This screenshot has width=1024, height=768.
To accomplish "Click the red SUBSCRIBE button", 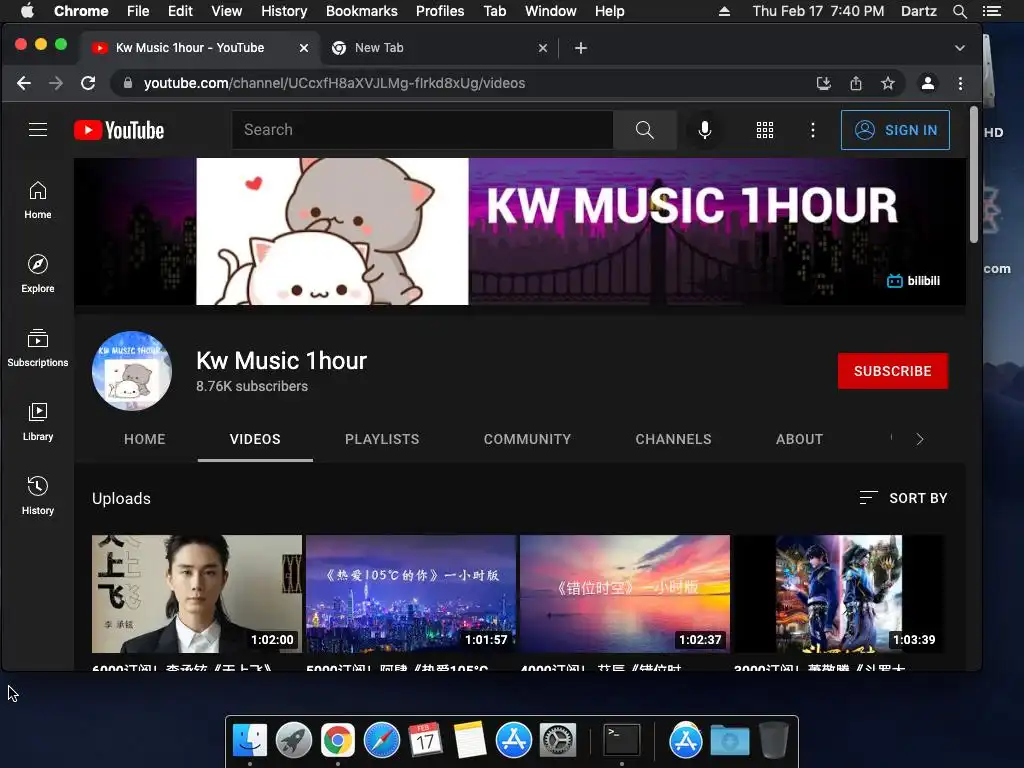I will tap(893, 371).
